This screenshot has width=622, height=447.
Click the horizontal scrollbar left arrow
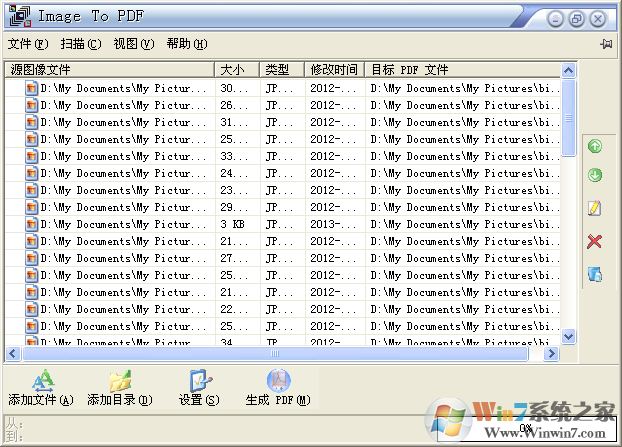13,353
